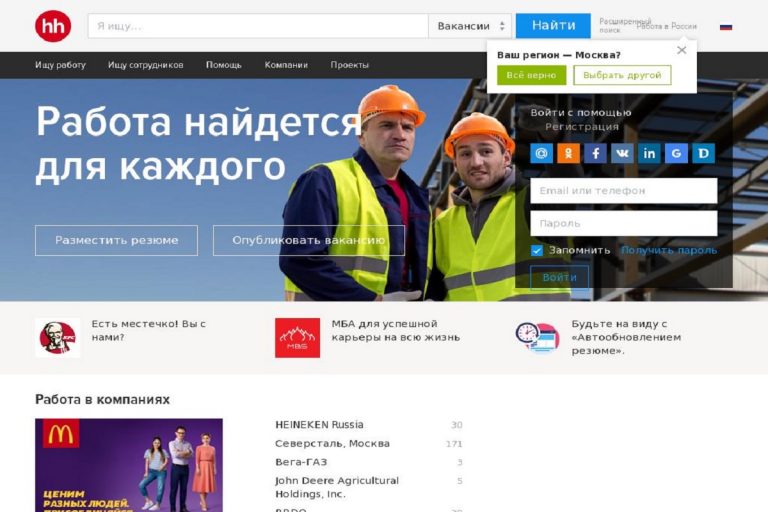This screenshot has width=768, height=512.
Task: Open Получить пароль link
Action: (x=669, y=250)
